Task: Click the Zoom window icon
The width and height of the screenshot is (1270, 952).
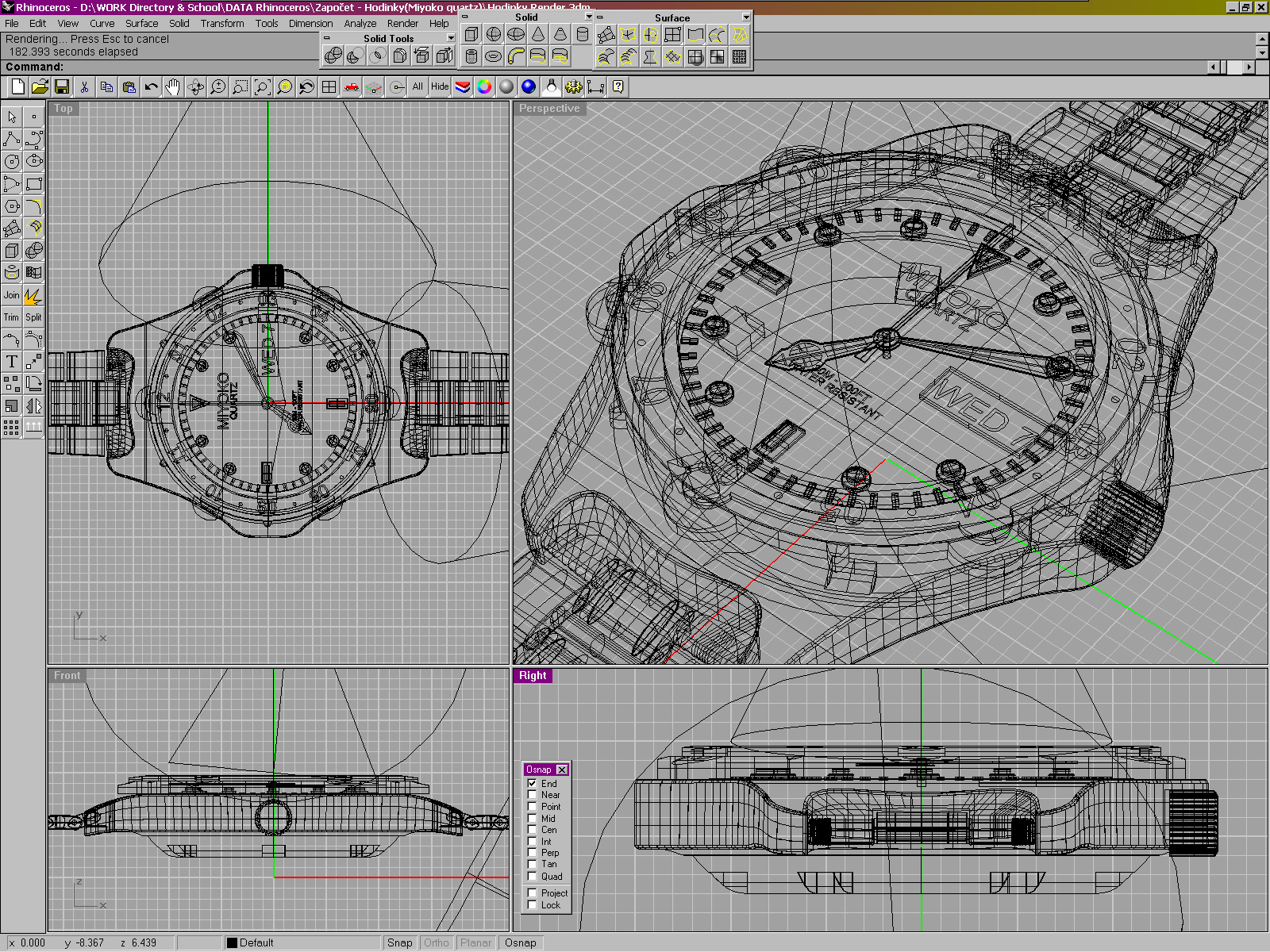Action: 240,86
